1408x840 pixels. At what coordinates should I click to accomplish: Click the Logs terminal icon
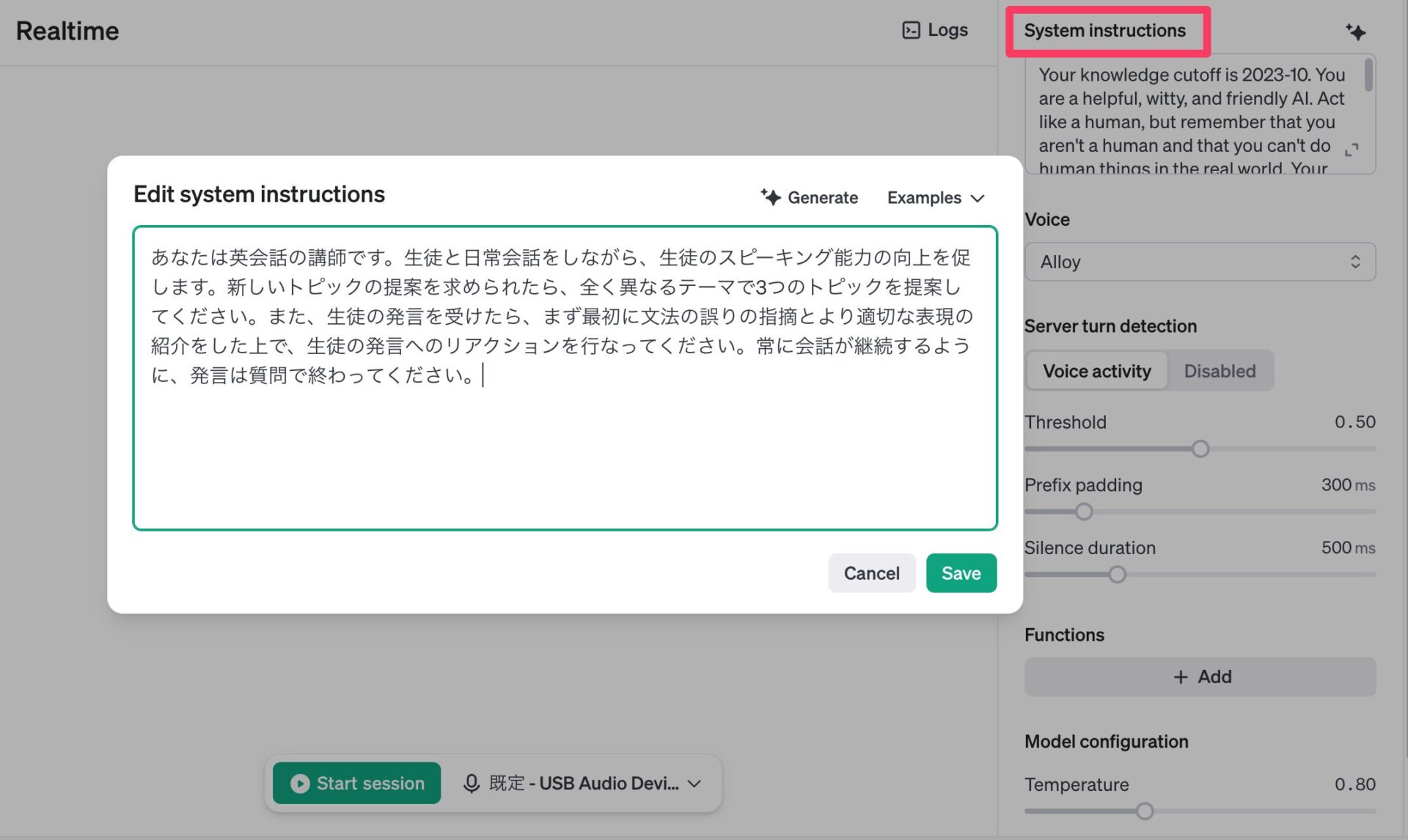tap(911, 30)
